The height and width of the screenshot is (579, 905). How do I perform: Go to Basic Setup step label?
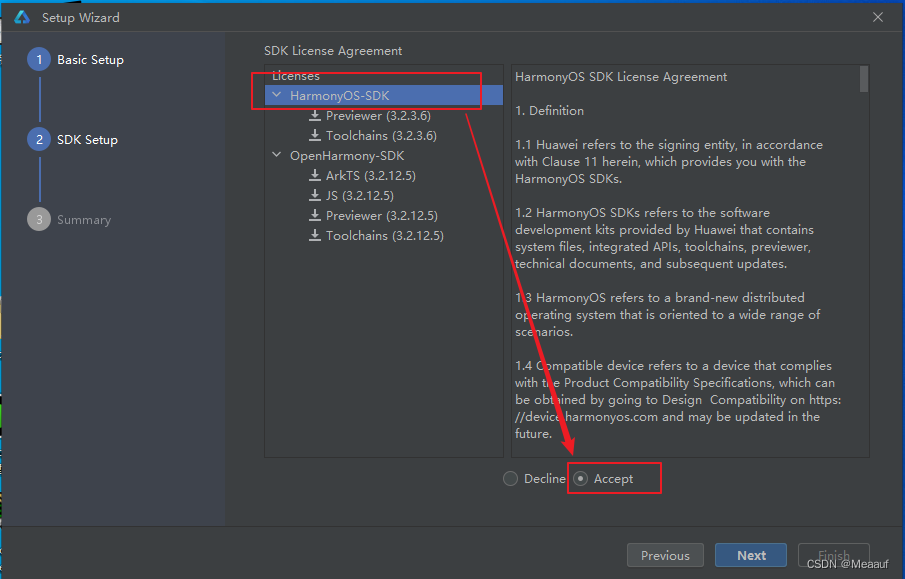(90, 59)
